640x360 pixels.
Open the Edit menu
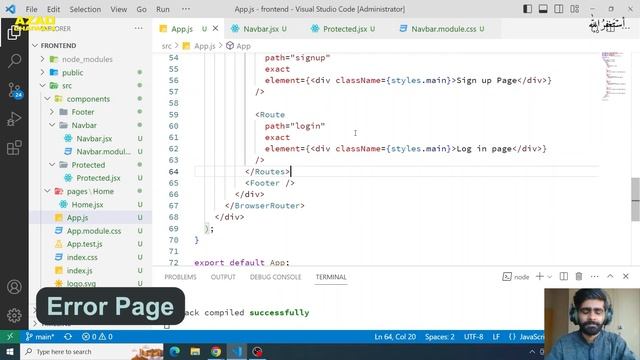click(x=53, y=9)
